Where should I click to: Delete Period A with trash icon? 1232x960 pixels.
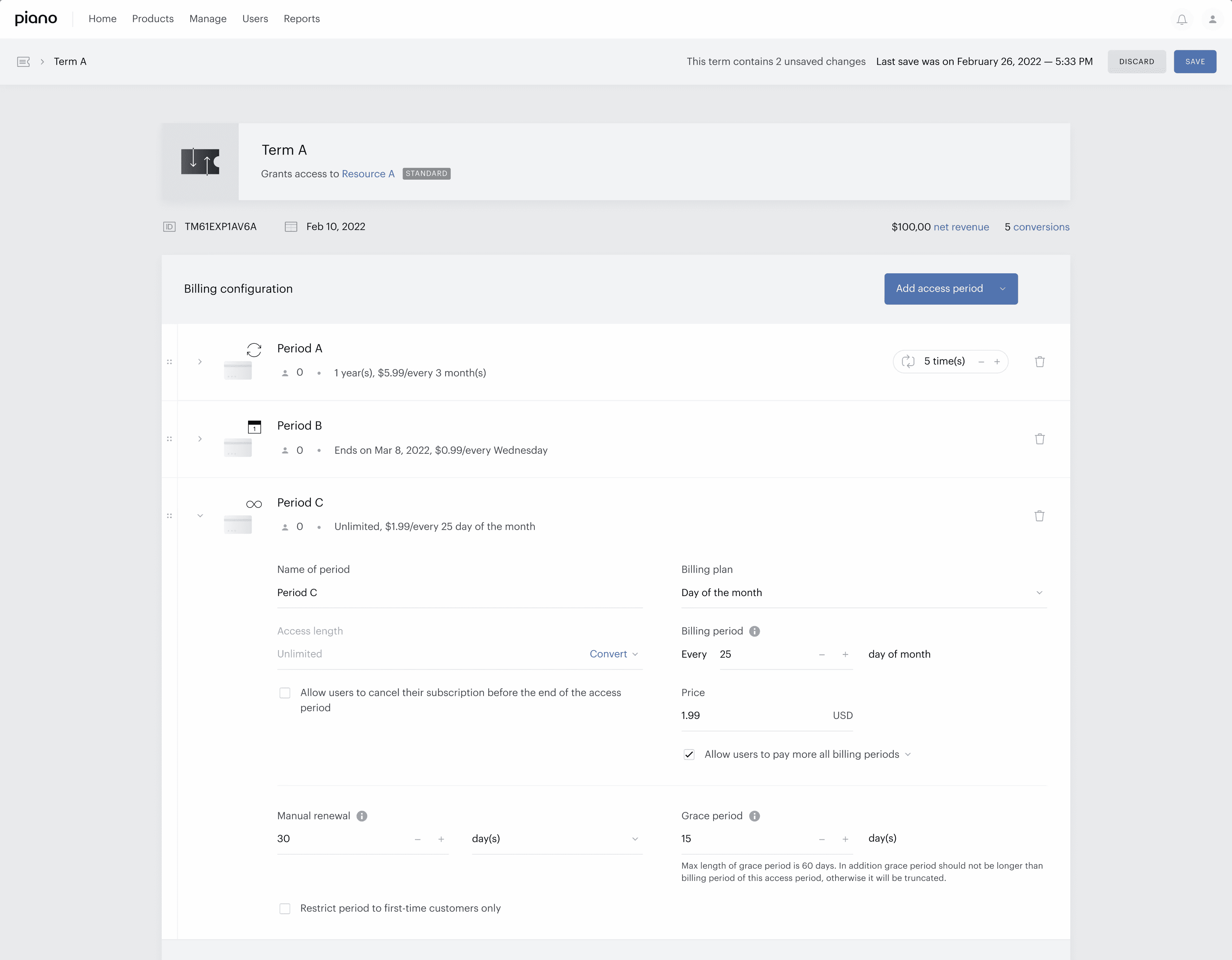1040,361
